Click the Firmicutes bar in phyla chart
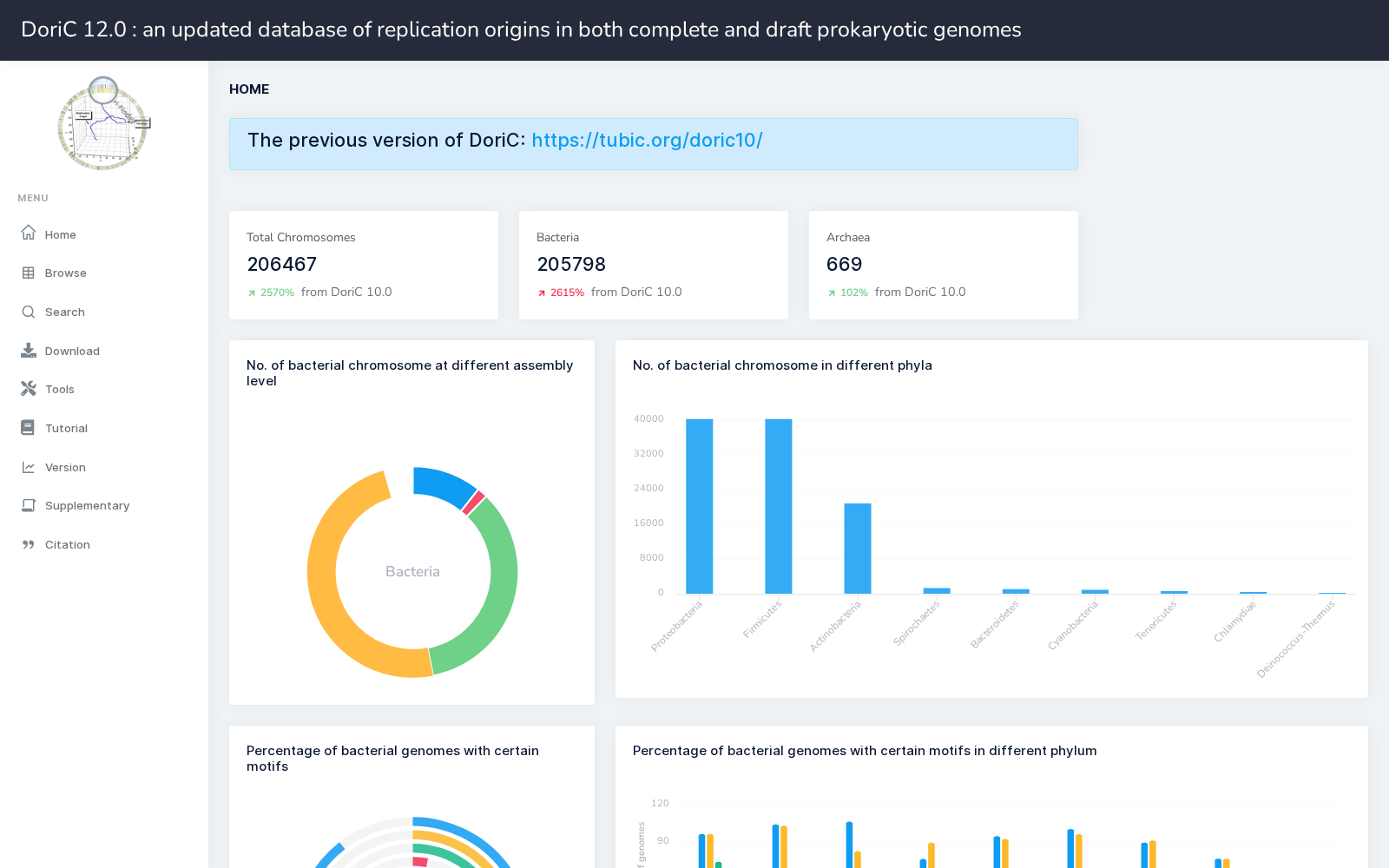The height and width of the screenshot is (868, 1389). coord(779,506)
